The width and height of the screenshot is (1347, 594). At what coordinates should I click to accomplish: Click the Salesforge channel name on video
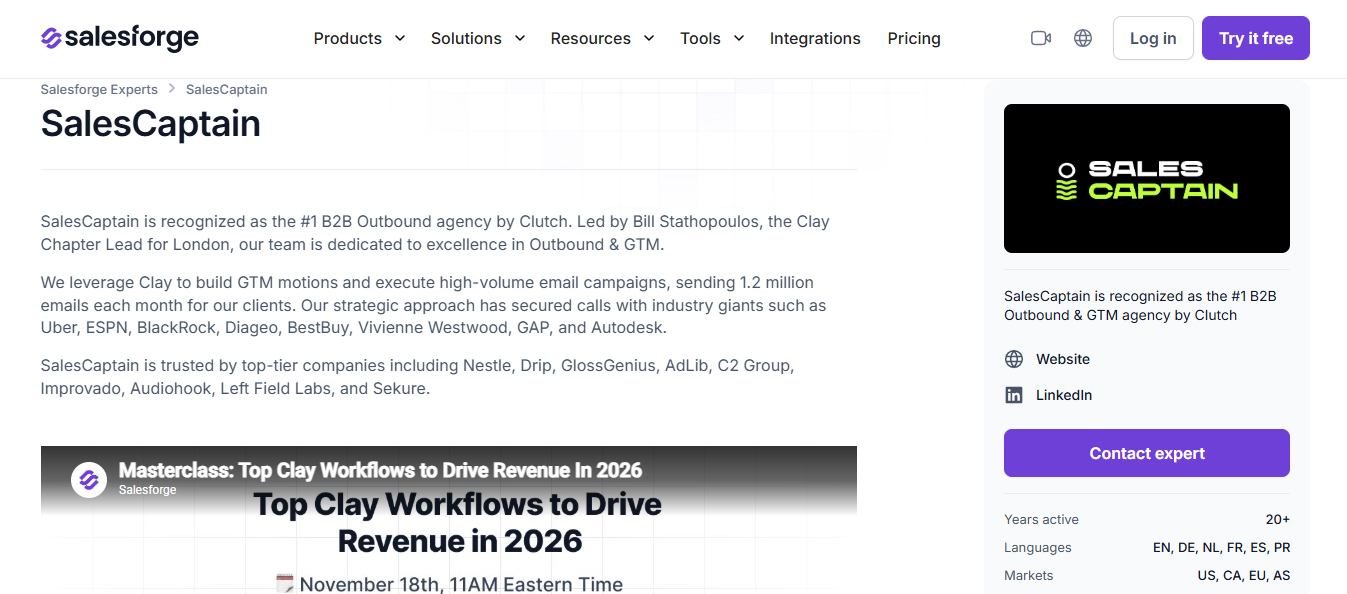pyautogui.click(x=148, y=490)
